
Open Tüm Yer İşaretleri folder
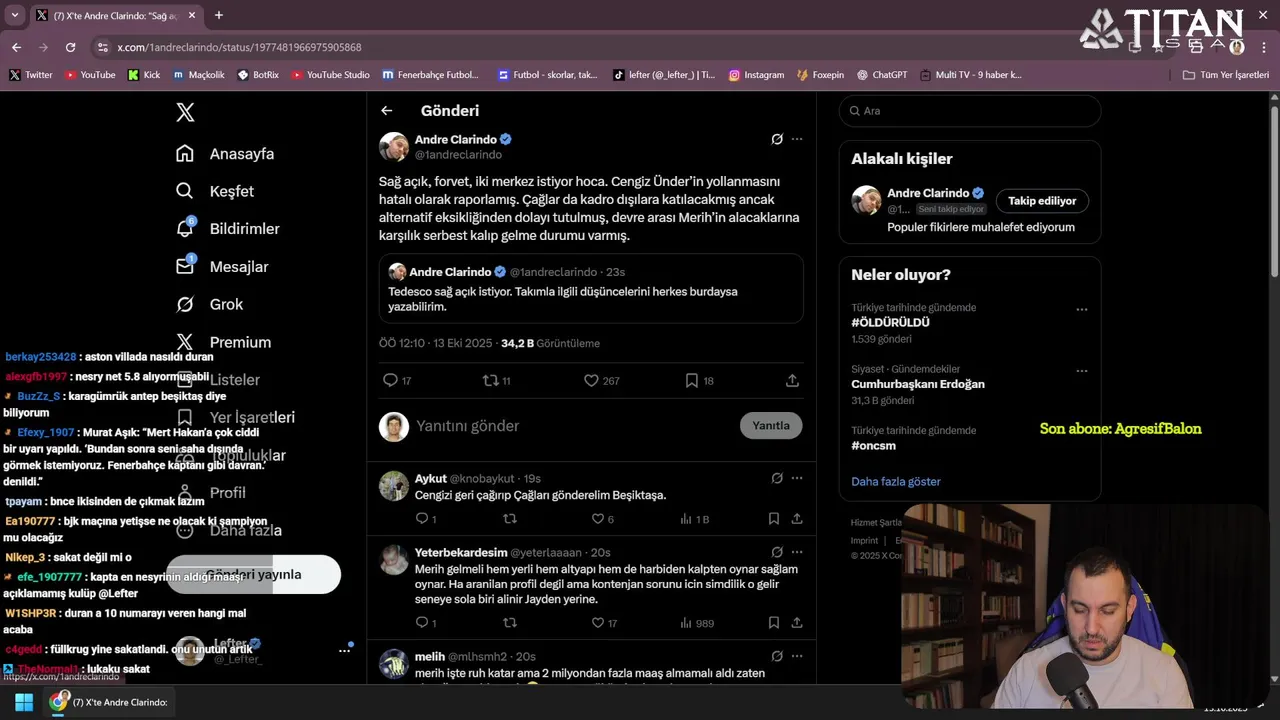pos(1225,75)
